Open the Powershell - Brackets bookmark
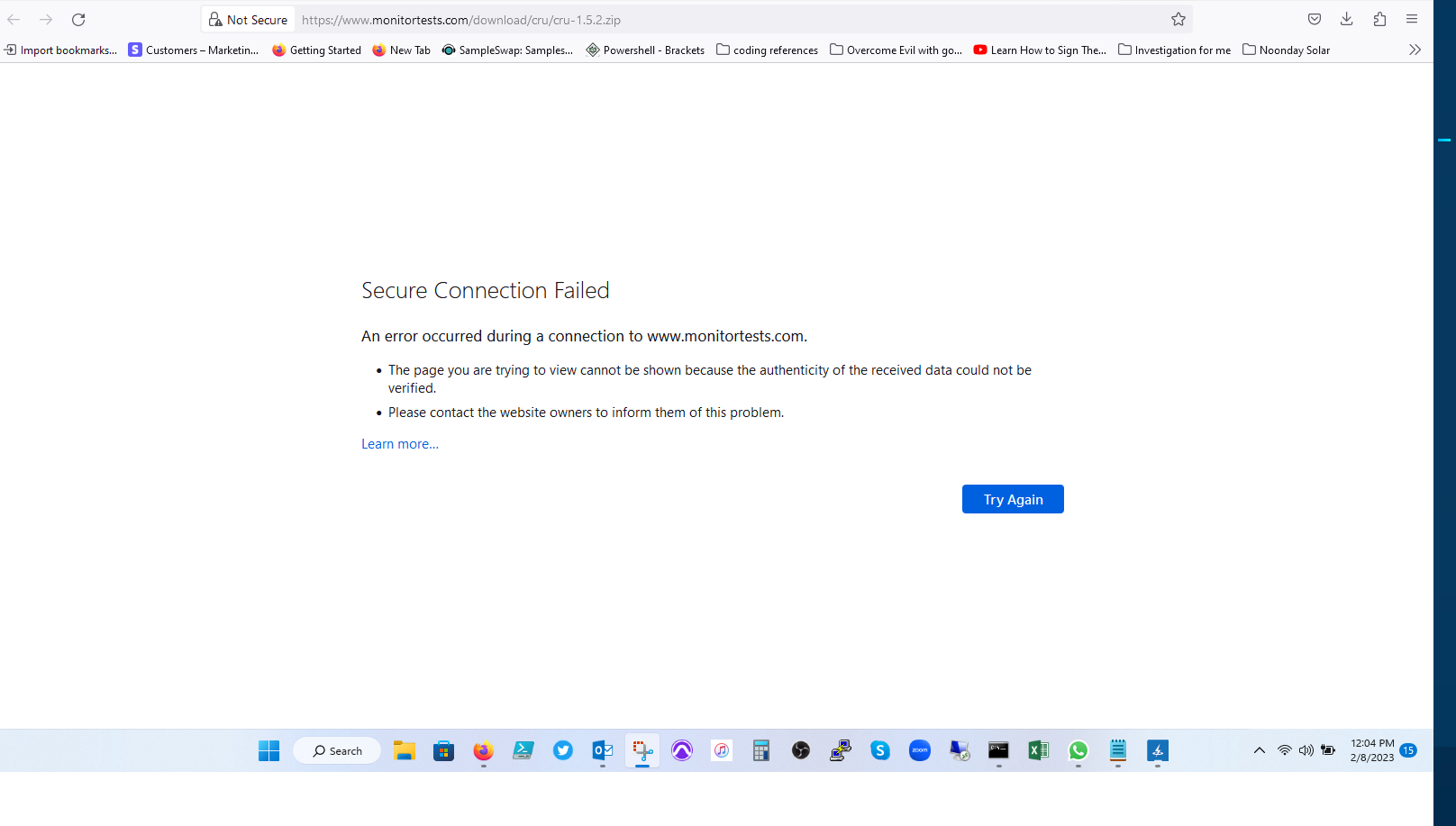 645,50
